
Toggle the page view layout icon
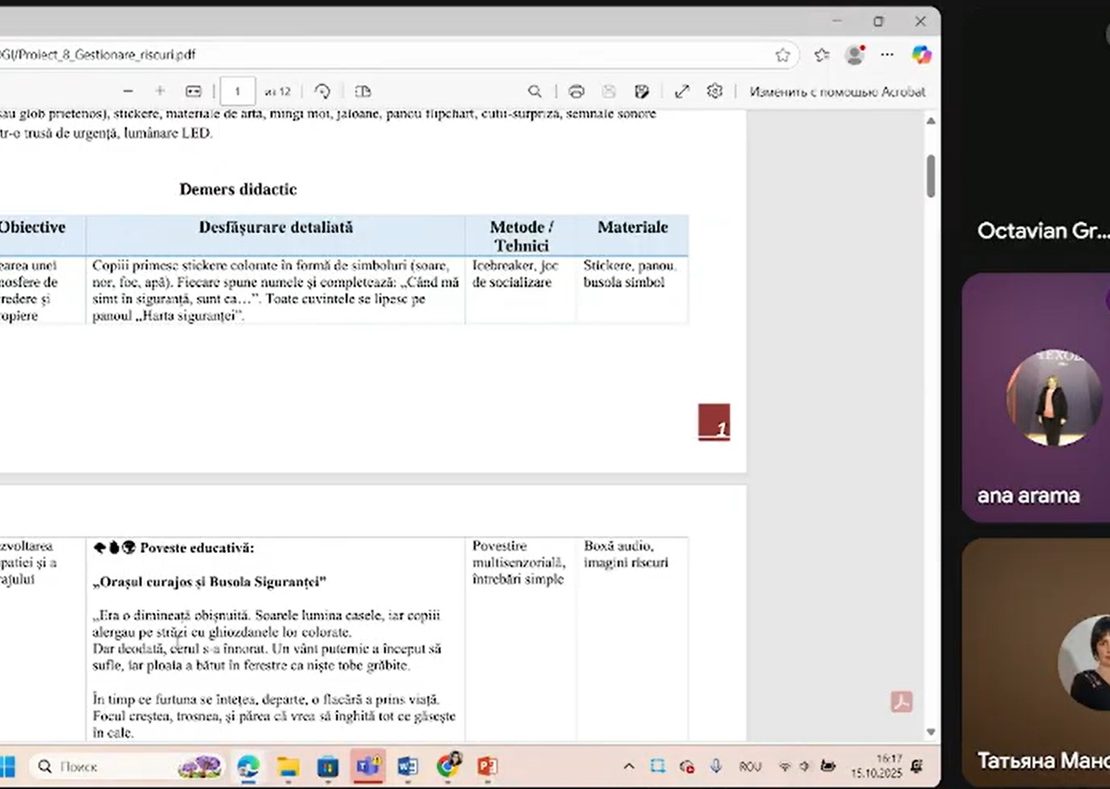pyautogui.click(x=362, y=91)
